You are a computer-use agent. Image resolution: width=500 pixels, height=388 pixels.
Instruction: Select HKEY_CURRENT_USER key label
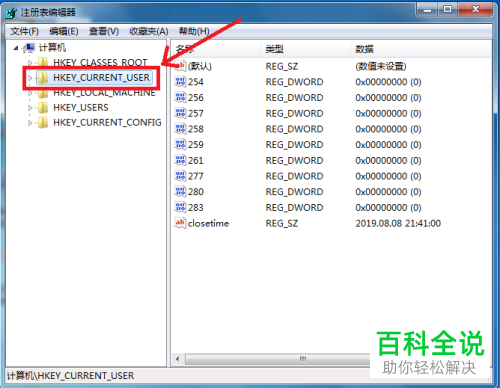click(x=101, y=78)
